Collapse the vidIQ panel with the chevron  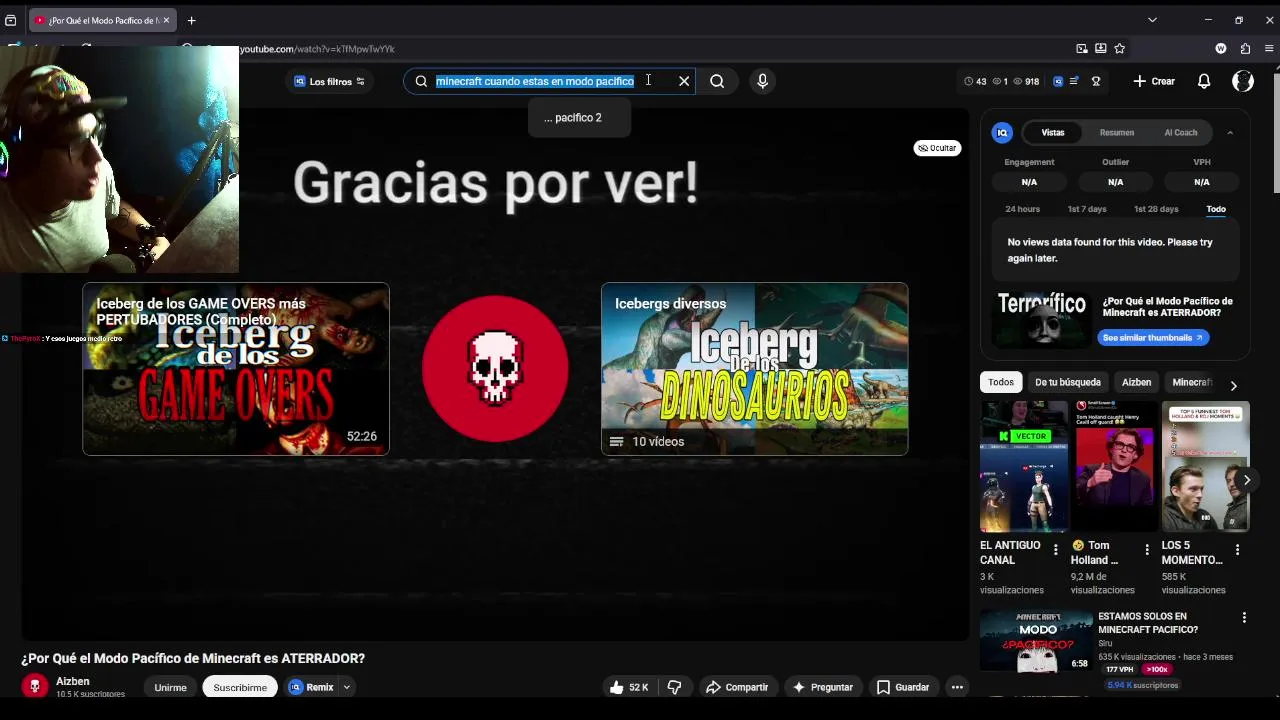pyautogui.click(x=1230, y=132)
